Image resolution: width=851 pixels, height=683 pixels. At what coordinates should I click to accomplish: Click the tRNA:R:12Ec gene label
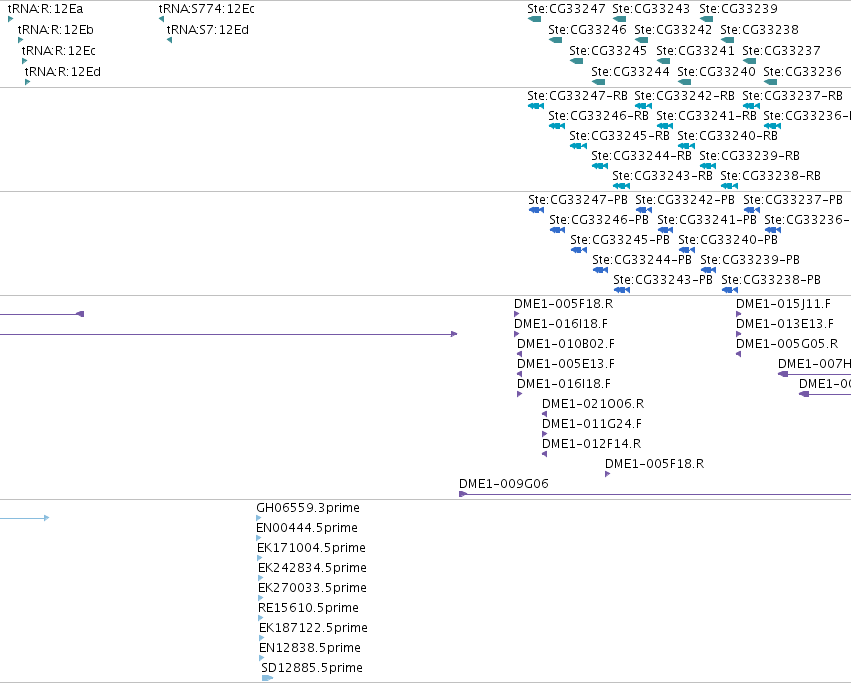[x=59, y=50]
